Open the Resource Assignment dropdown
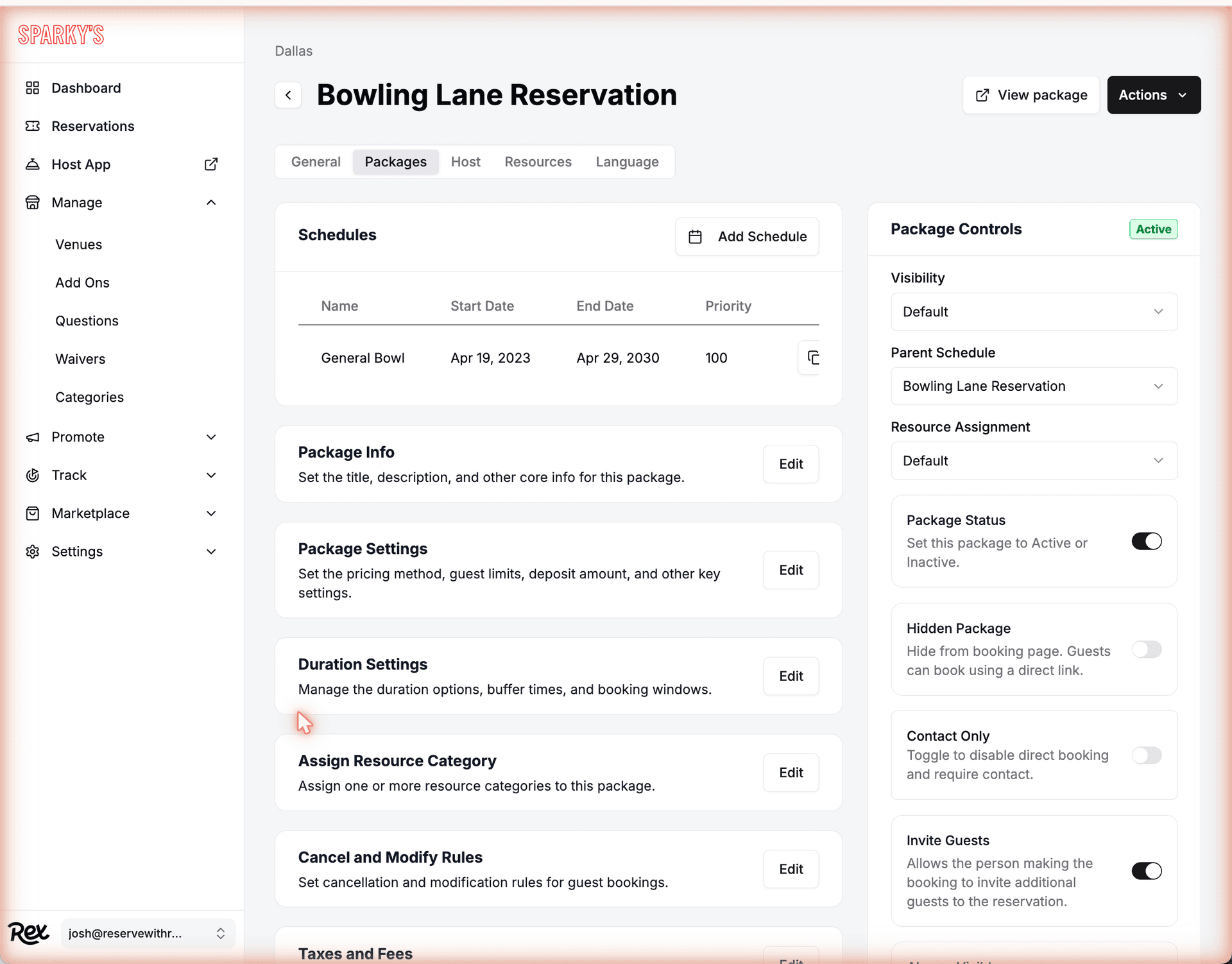 click(1034, 461)
